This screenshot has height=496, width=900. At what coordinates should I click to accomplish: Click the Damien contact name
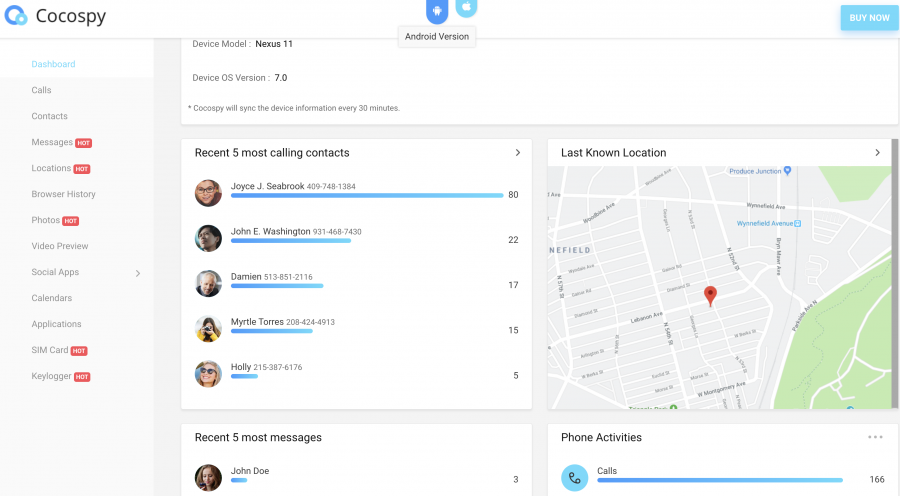click(x=246, y=277)
